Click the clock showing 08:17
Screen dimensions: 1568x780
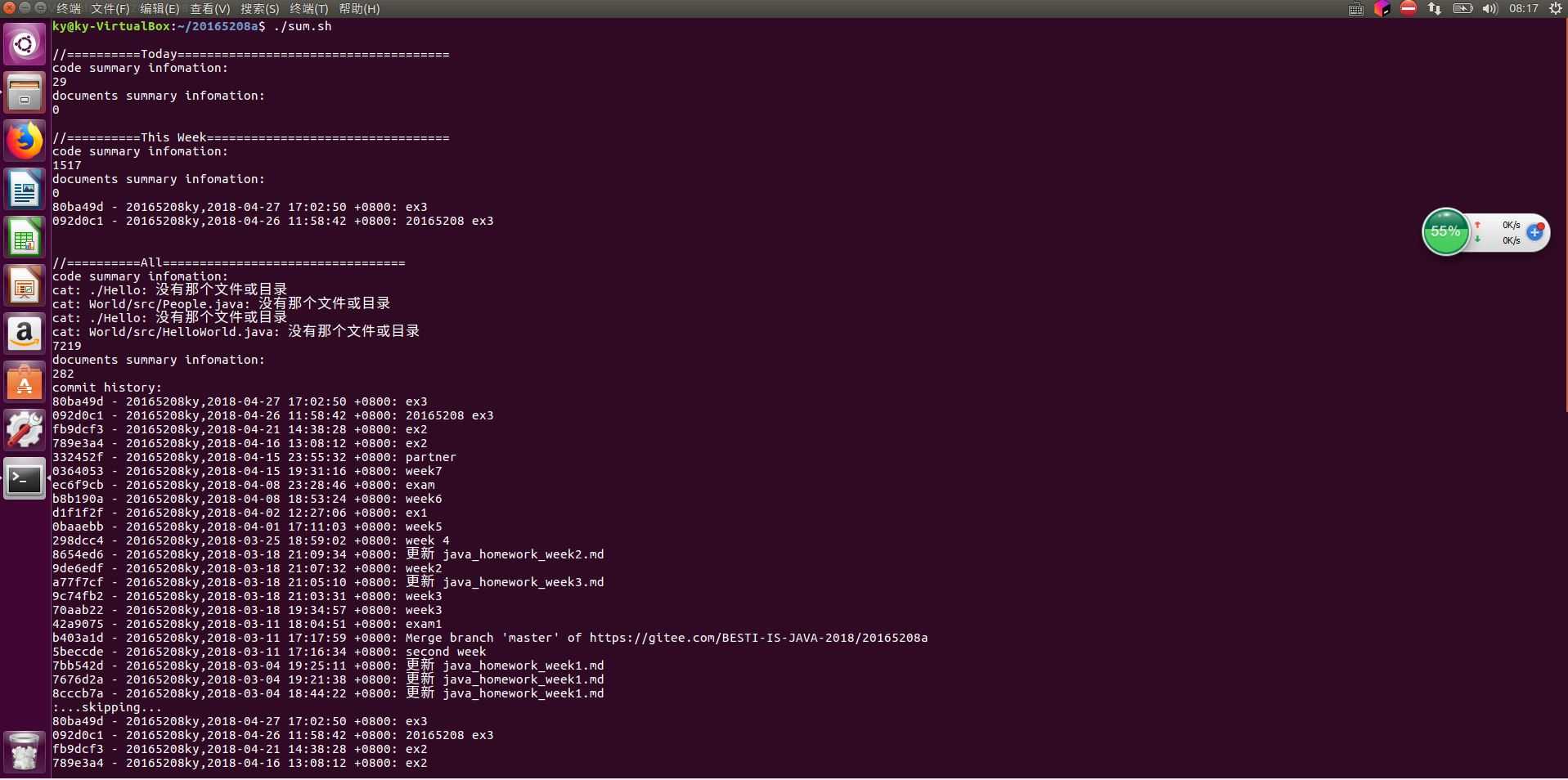coord(1523,9)
